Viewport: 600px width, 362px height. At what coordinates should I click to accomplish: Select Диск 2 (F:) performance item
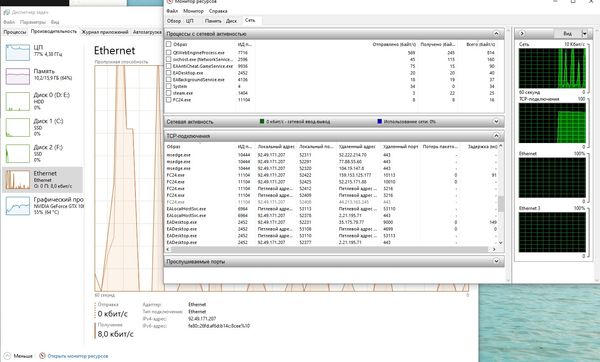42,153
